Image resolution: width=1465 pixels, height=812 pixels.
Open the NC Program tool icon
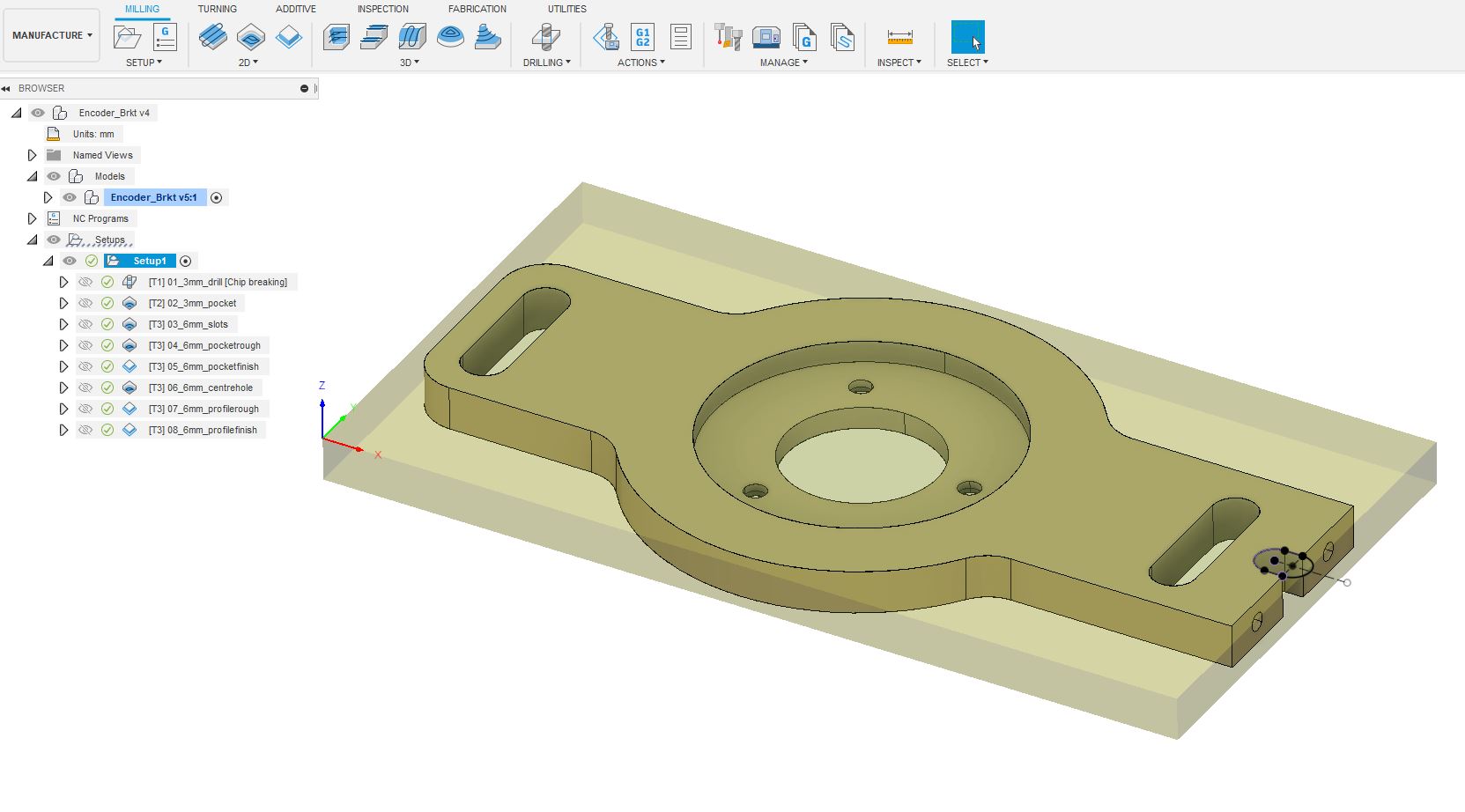[x=165, y=37]
